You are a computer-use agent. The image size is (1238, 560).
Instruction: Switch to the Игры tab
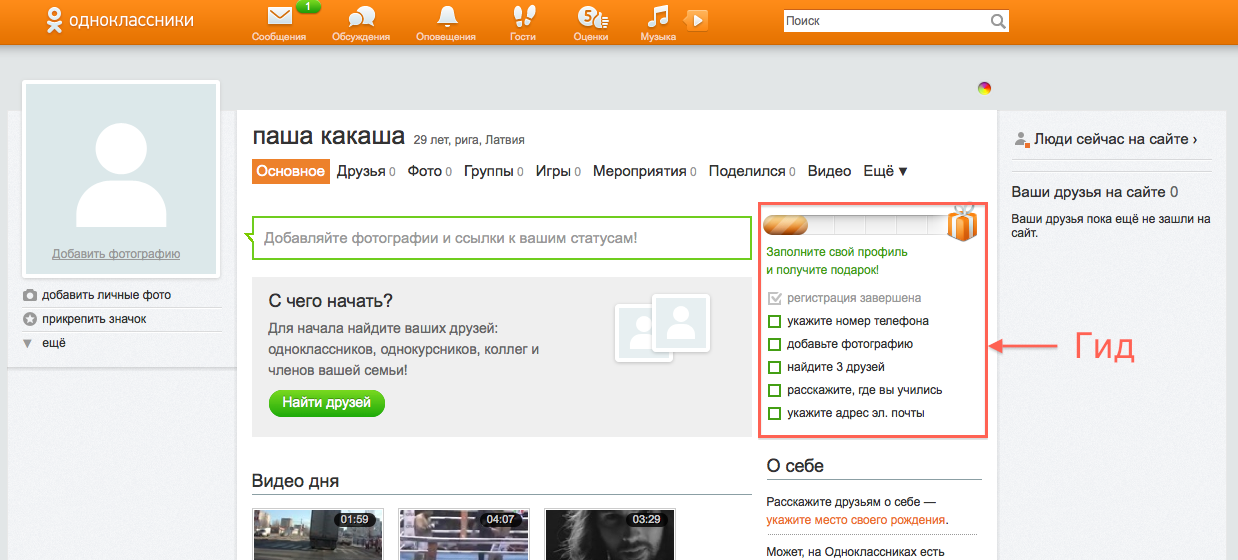(558, 171)
